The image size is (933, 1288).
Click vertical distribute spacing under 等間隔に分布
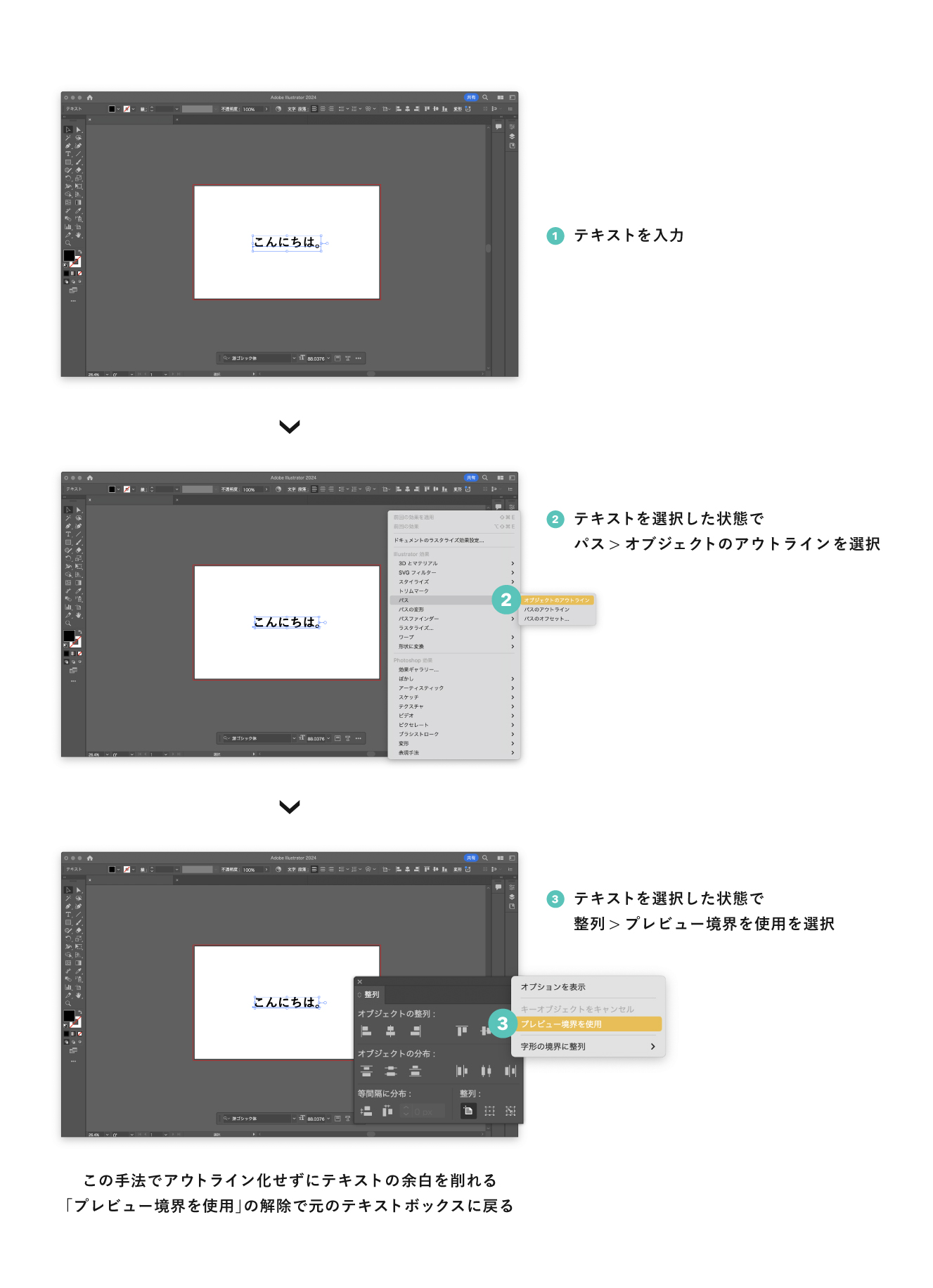tap(366, 1111)
